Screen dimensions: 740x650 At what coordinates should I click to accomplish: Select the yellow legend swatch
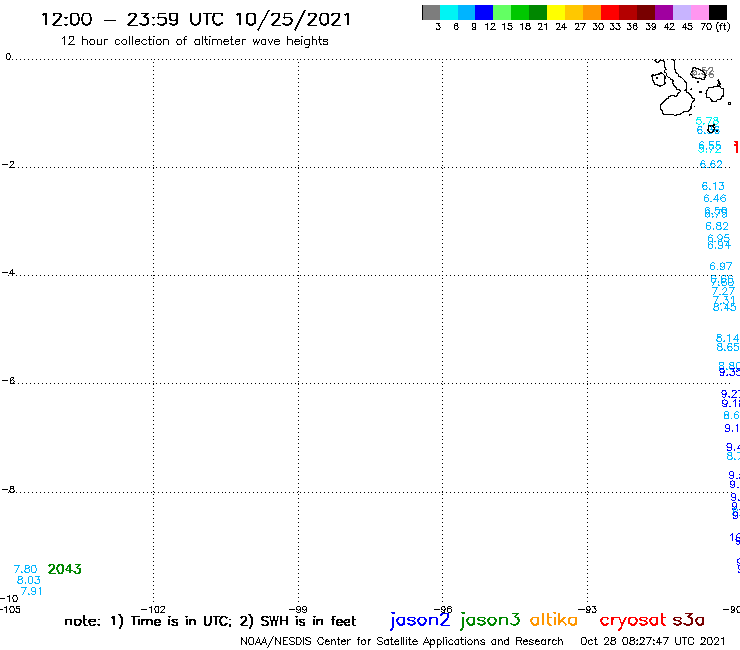click(x=556, y=12)
